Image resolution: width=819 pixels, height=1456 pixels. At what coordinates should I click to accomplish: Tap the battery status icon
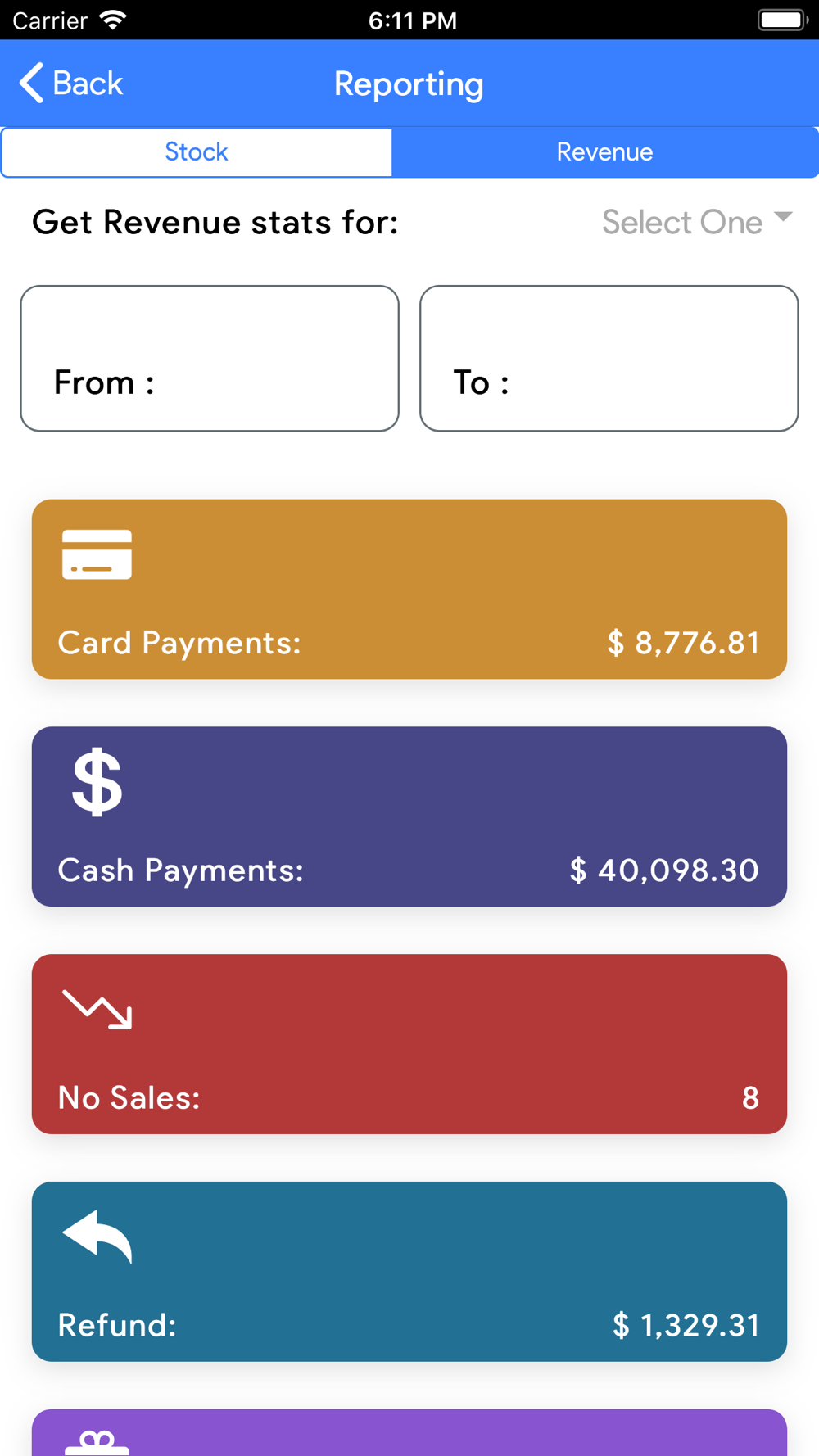point(782,20)
